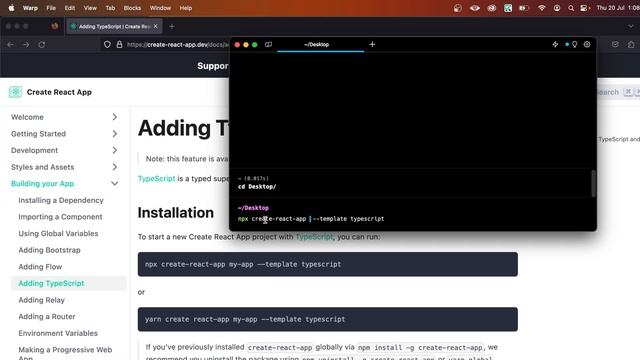This screenshot has height=360, width=640.
Task: Open Making a Progressive Web App page
Action: [65, 353]
